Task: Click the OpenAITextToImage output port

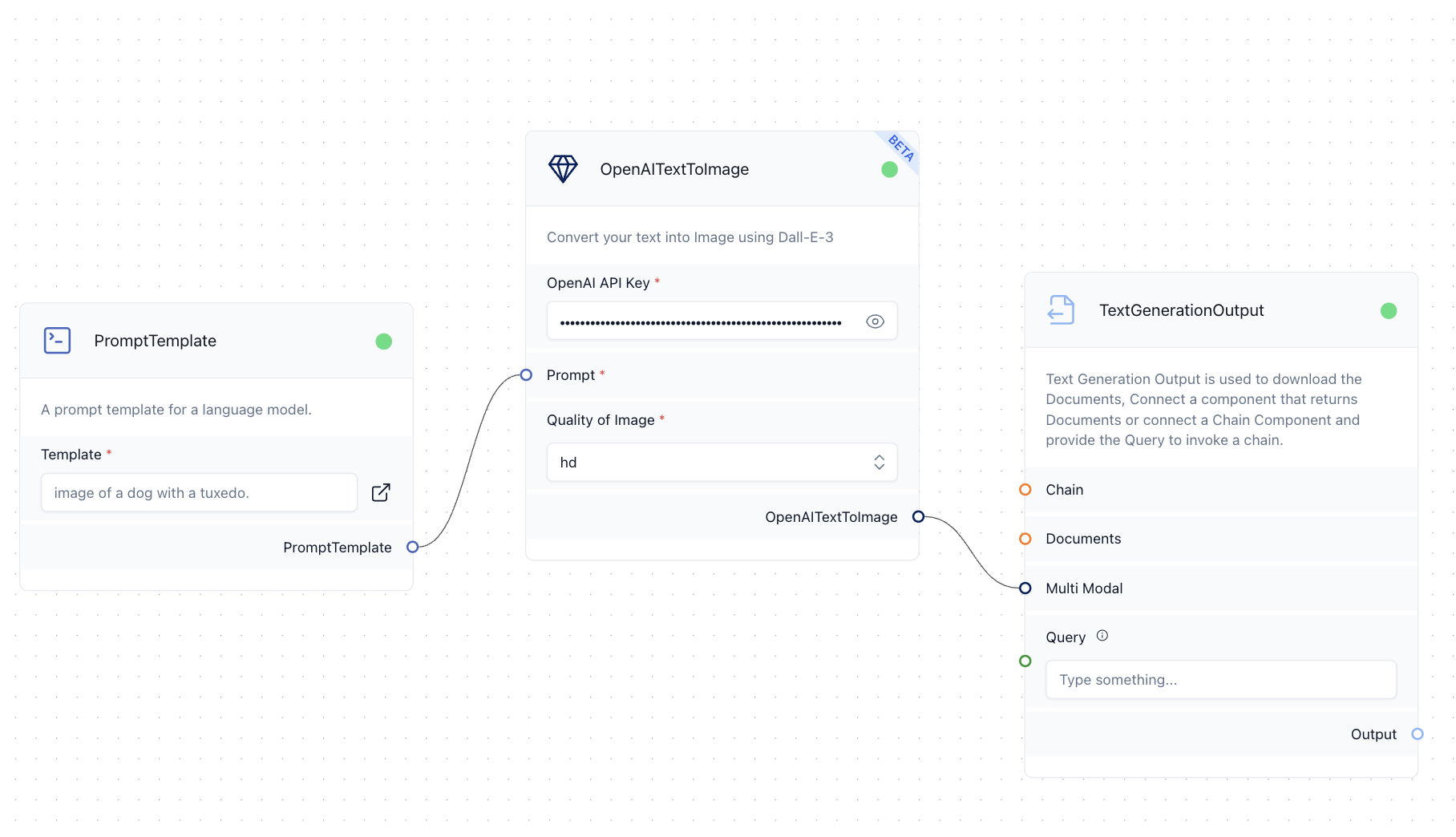Action: [919, 516]
